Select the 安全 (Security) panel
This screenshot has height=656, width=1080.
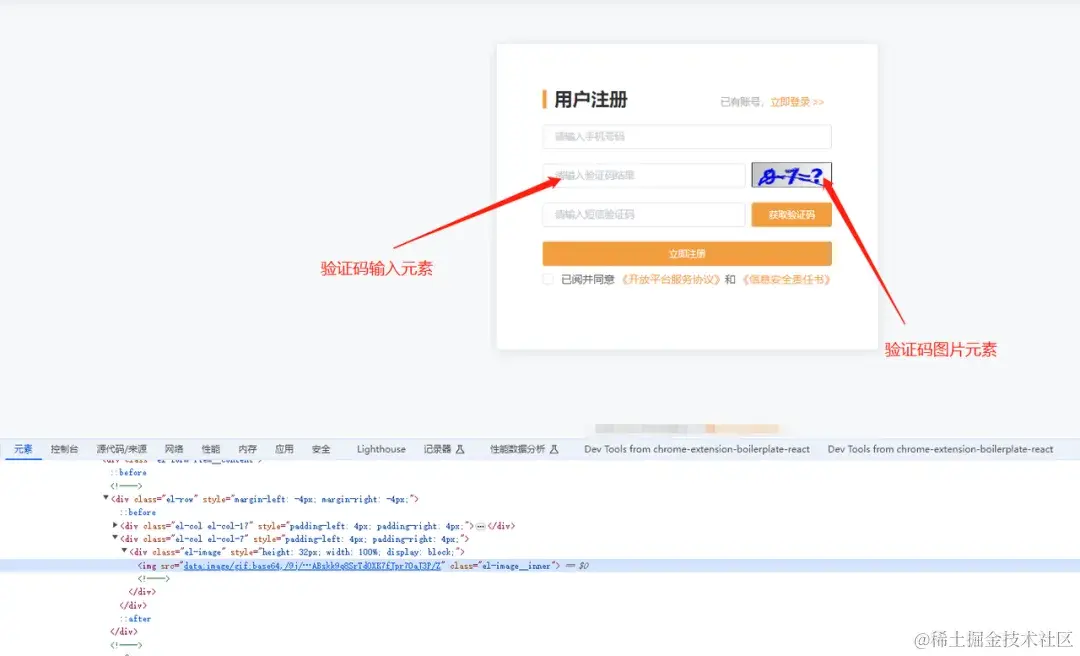pyautogui.click(x=321, y=449)
